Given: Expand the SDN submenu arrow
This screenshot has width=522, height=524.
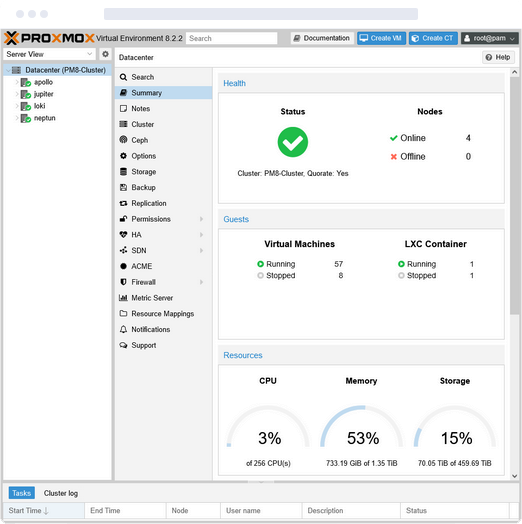Looking at the screenshot, I should tap(202, 250).
